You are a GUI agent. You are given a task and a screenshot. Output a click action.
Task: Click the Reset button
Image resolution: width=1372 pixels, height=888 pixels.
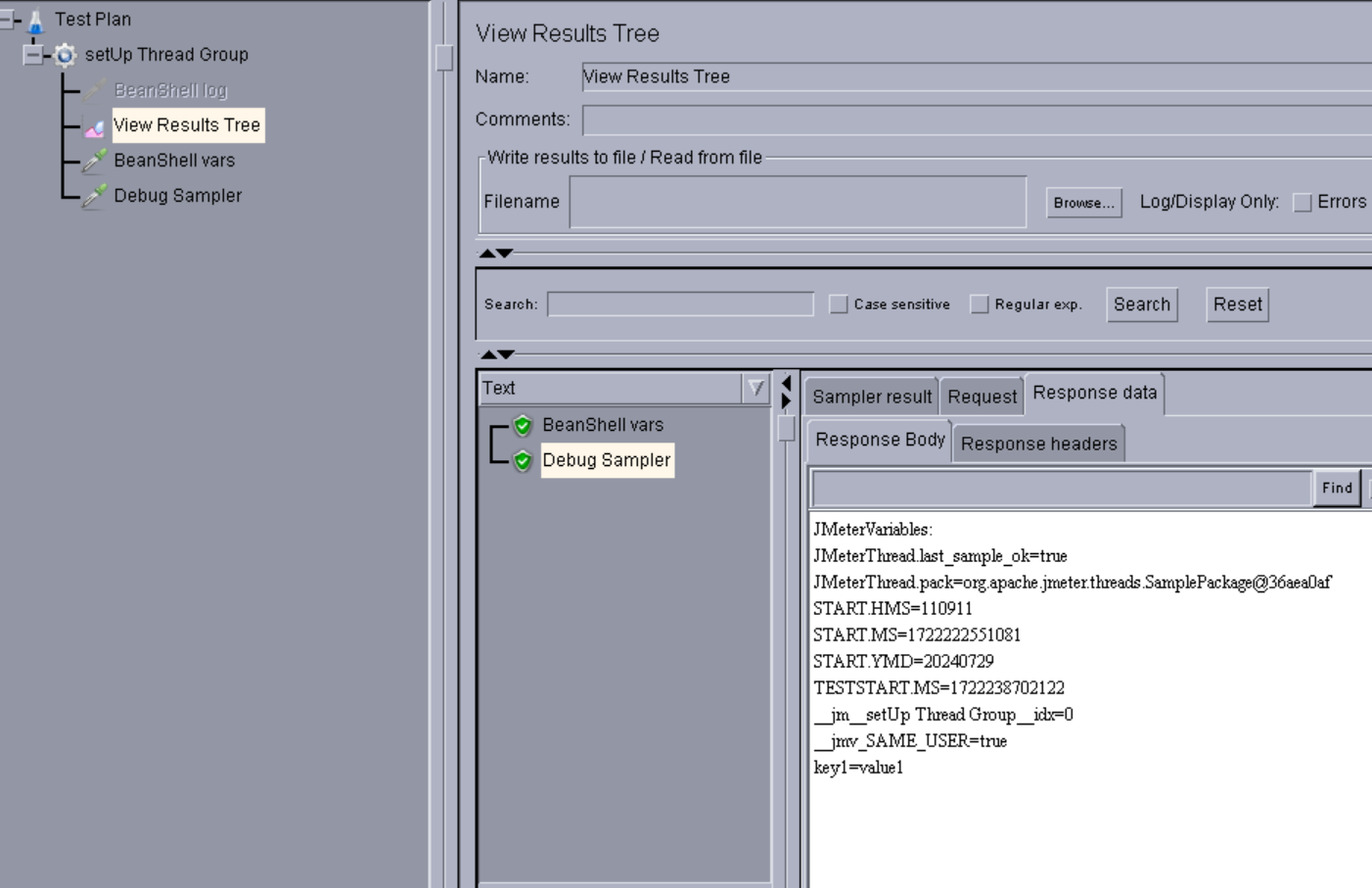1238,304
